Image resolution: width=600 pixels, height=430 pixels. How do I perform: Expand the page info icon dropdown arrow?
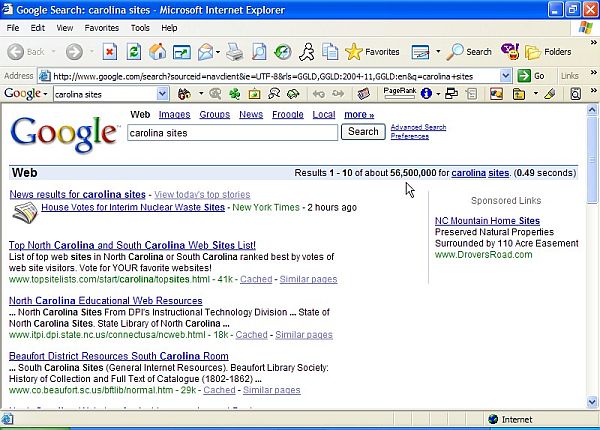438,94
